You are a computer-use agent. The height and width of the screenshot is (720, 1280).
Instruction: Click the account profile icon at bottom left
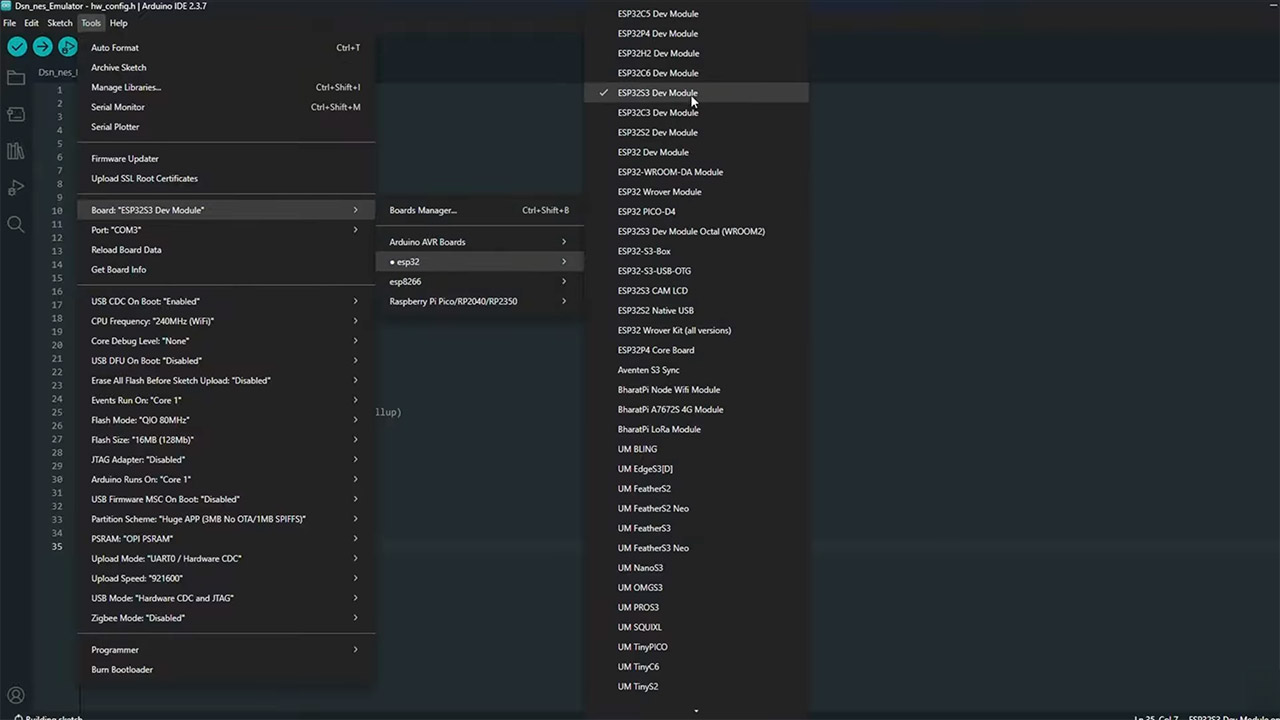[x=15, y=695]
